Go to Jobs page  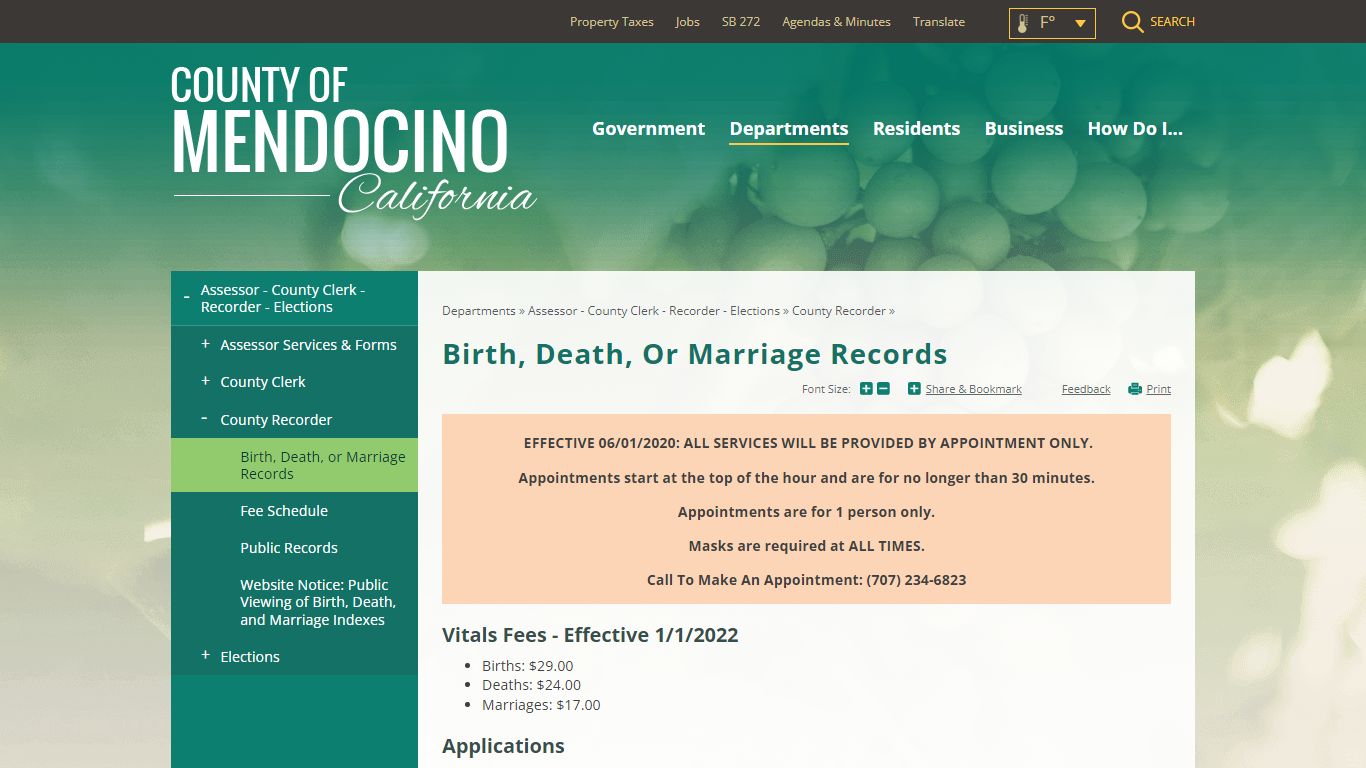tap(688, 22)
